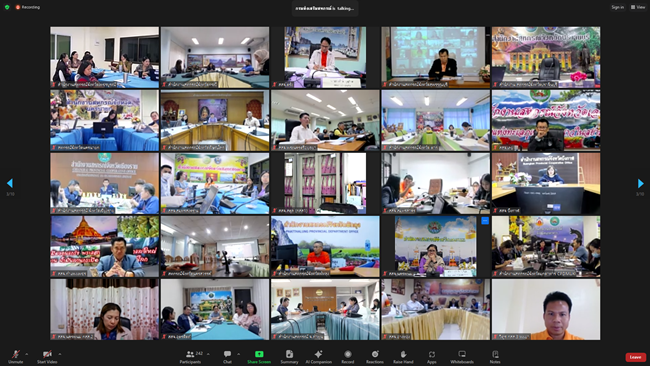Raise Hand in the meeting

click(x=403, y=356)
